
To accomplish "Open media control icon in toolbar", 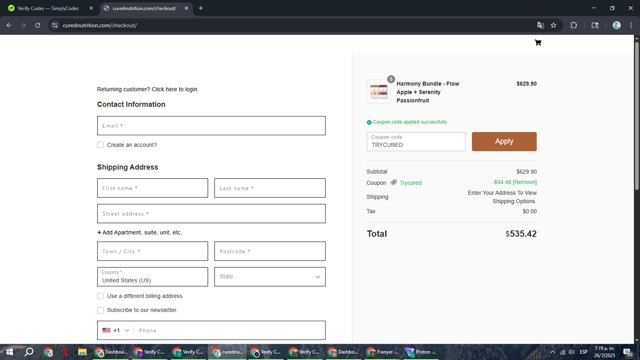I will pyautogui.click(x=595, y=25).
